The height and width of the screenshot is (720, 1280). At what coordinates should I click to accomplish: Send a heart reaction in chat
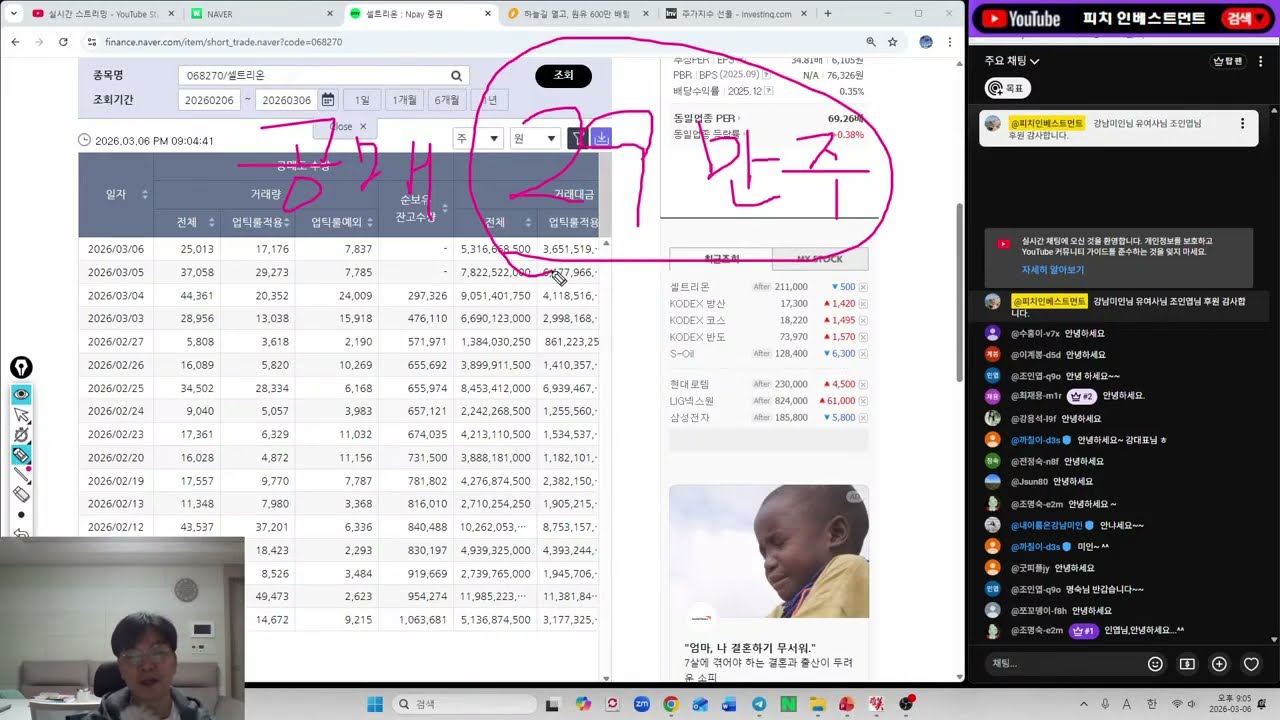click(1251, 664)
